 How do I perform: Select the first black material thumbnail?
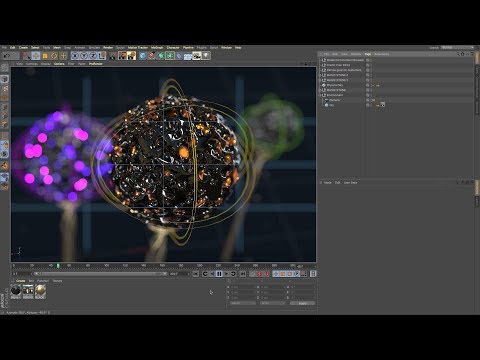pos(16,291)
